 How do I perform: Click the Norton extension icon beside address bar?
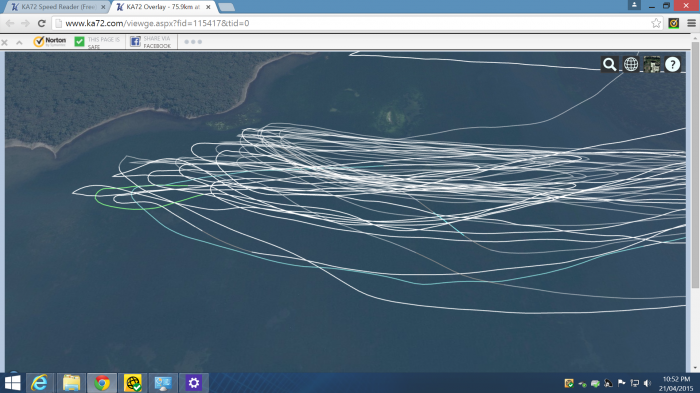coord(674,23)
